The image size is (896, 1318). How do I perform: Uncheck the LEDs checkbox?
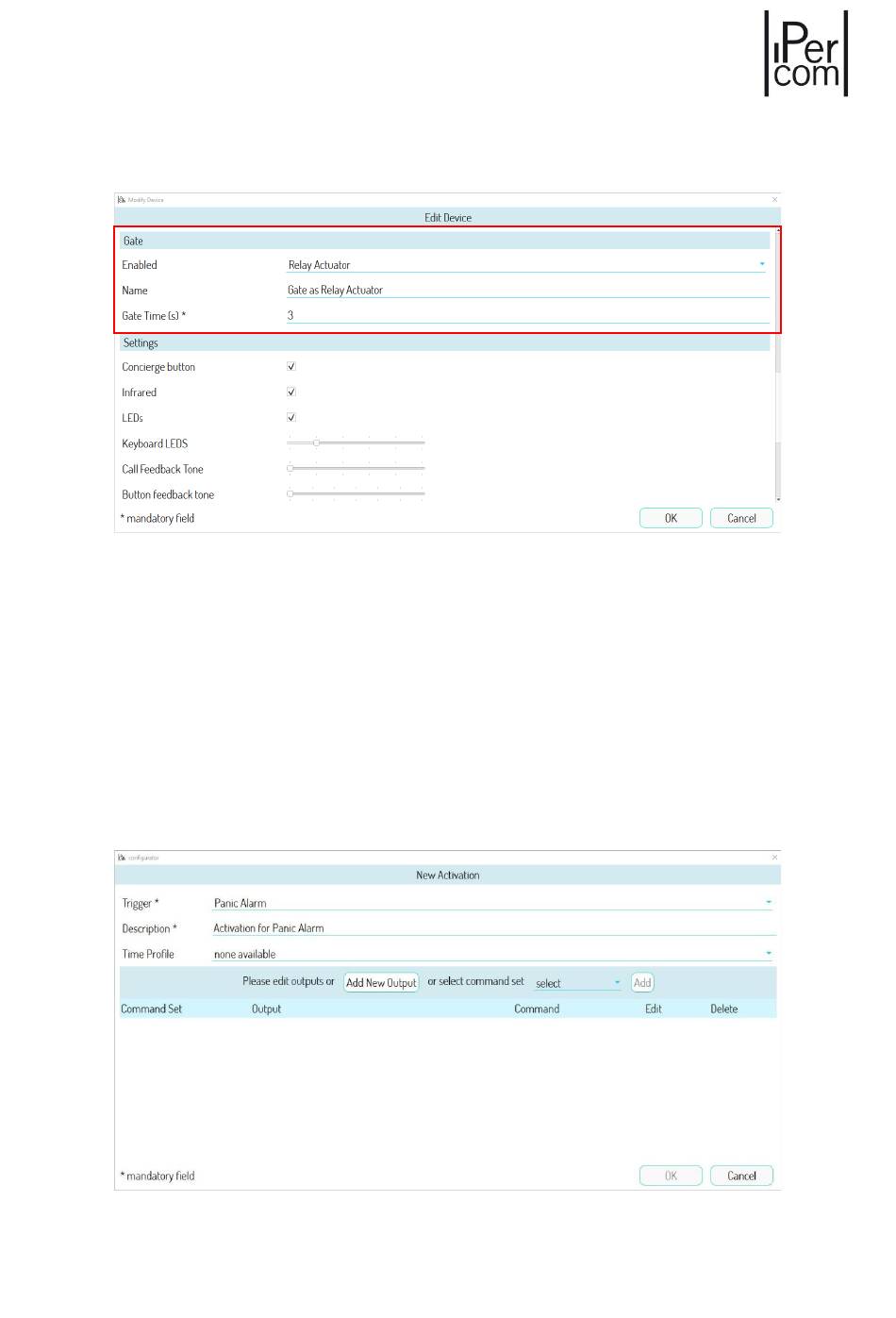click(x=291, y=417)
